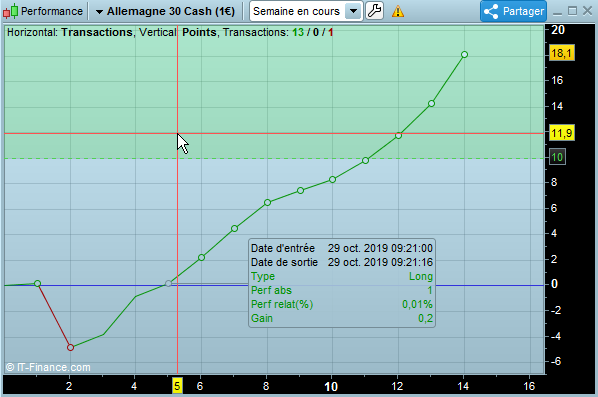This screenshot has height=397, width=598.
Task: Click 'Transactions' in the Horizontal header text
Action: coord(96,32)
